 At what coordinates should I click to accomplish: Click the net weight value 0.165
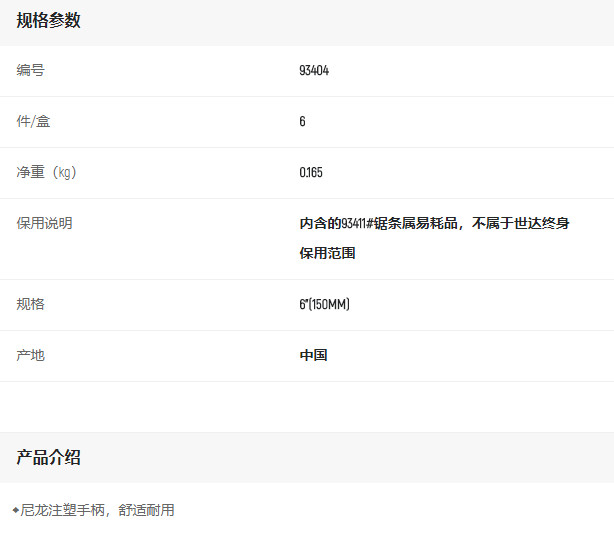(x=310, y=173)
